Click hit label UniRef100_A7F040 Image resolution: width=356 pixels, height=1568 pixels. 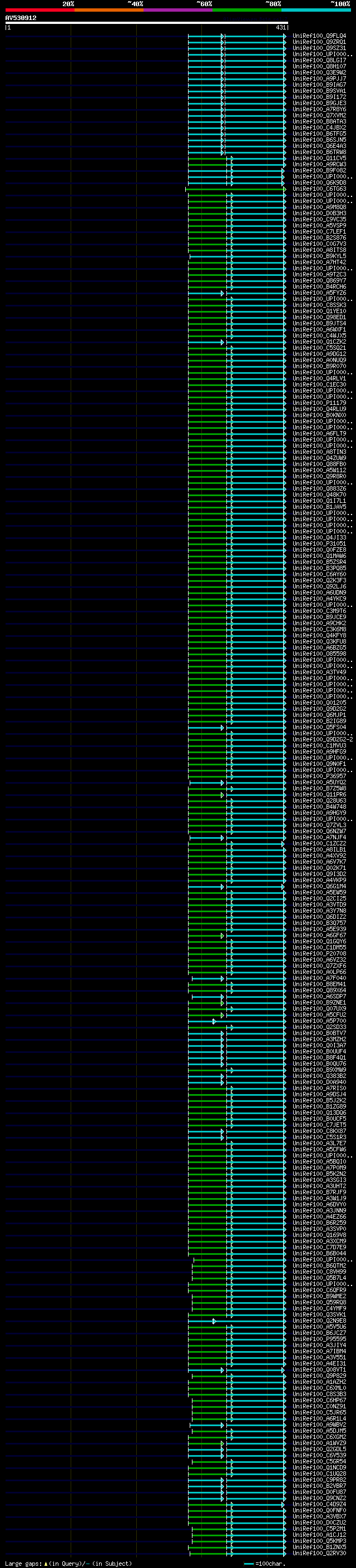(319, 978)
